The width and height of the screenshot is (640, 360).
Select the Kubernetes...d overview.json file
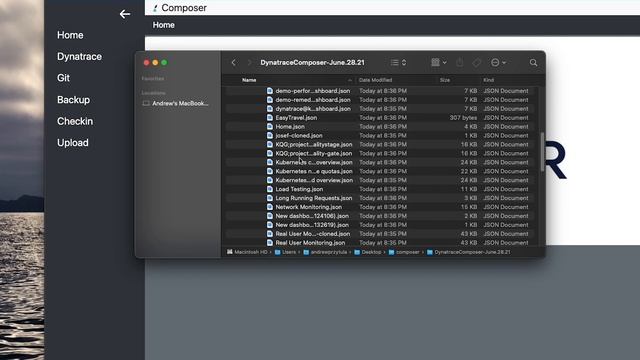click(x=314, y=180)
